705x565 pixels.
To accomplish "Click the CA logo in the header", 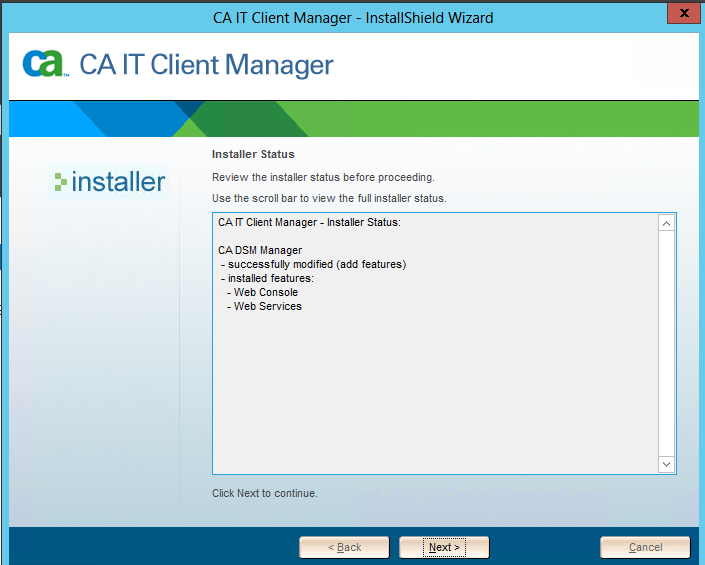I will click(45, 64).
